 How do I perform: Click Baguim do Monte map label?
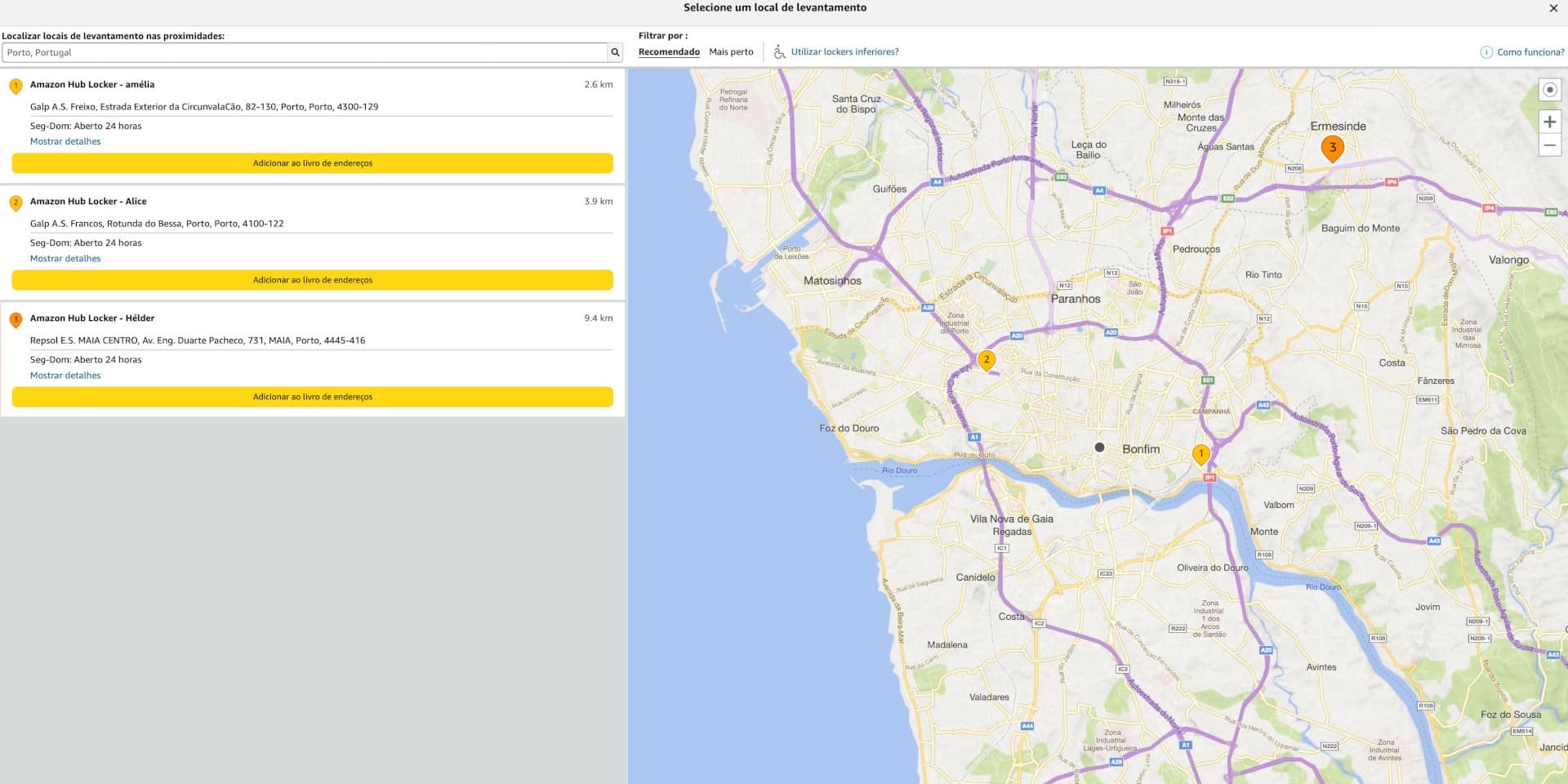pos(1361,229)
